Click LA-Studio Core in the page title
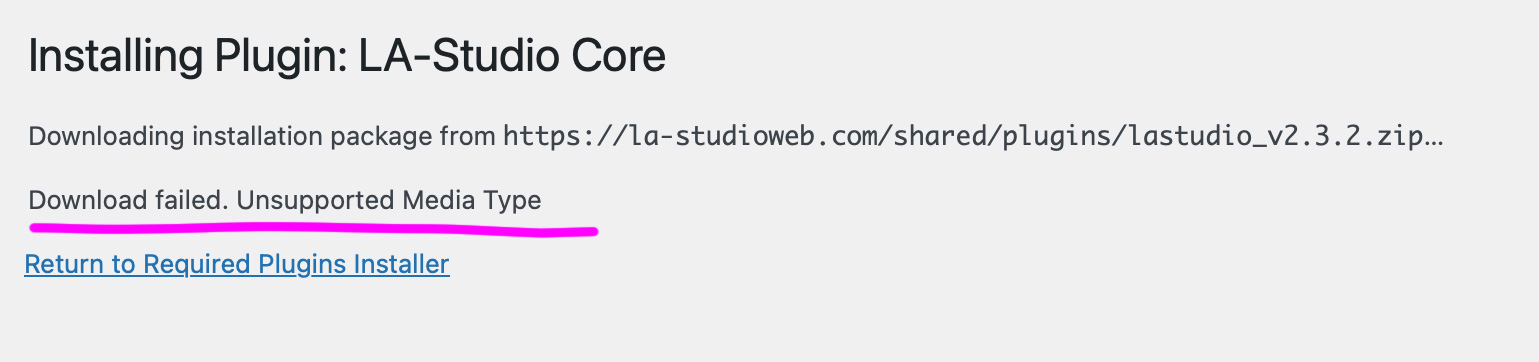Viewport: 1539px width, 362px height. (525, 57)
